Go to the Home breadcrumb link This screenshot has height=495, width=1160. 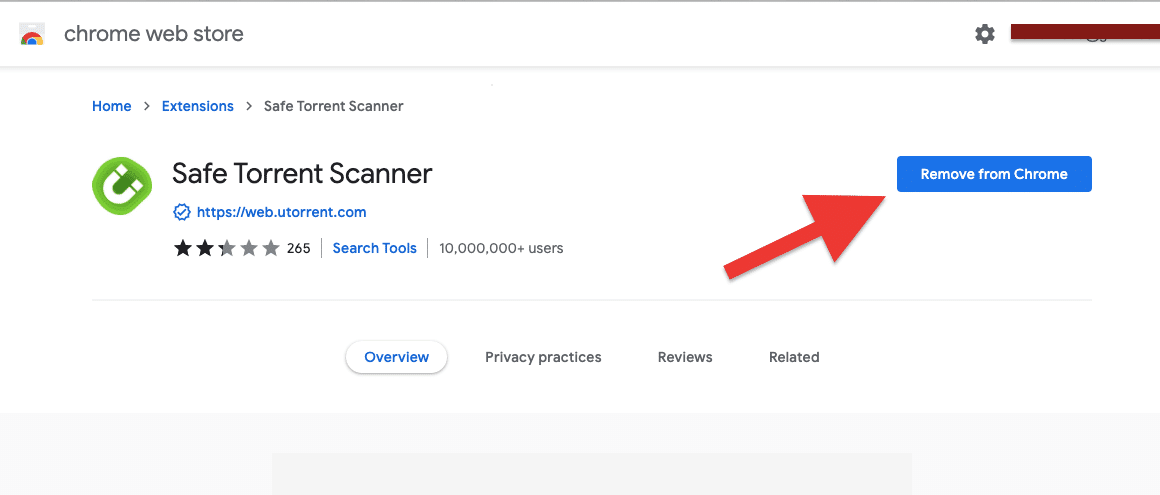[112, 106]
